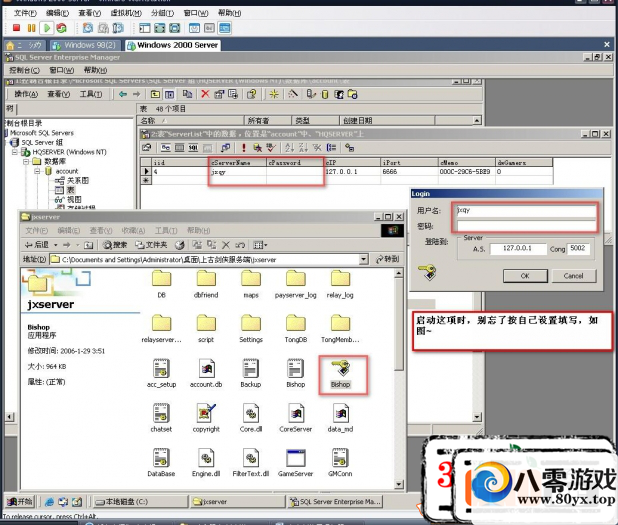Select the account database in tree
This screenshot has width=618, height=525.
[x=67, y=171]
